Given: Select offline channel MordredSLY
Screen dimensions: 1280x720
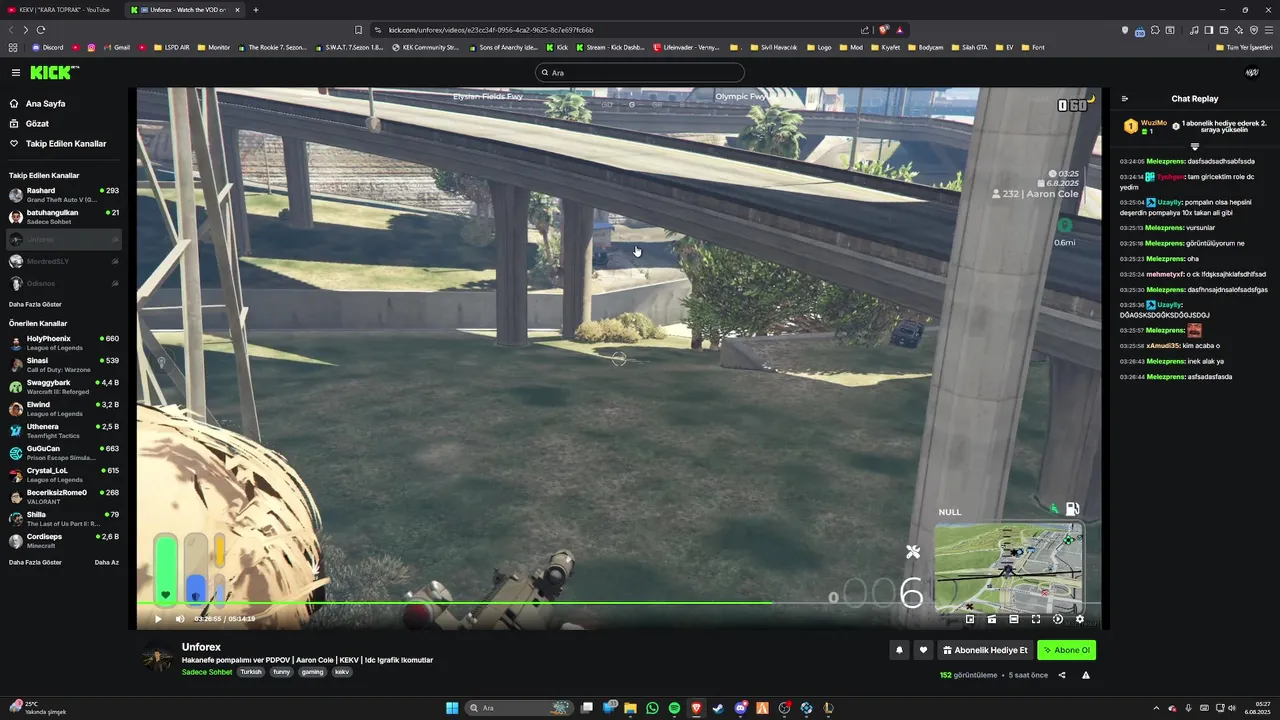Looking at the screenshot, I should [x=64, y=261].
